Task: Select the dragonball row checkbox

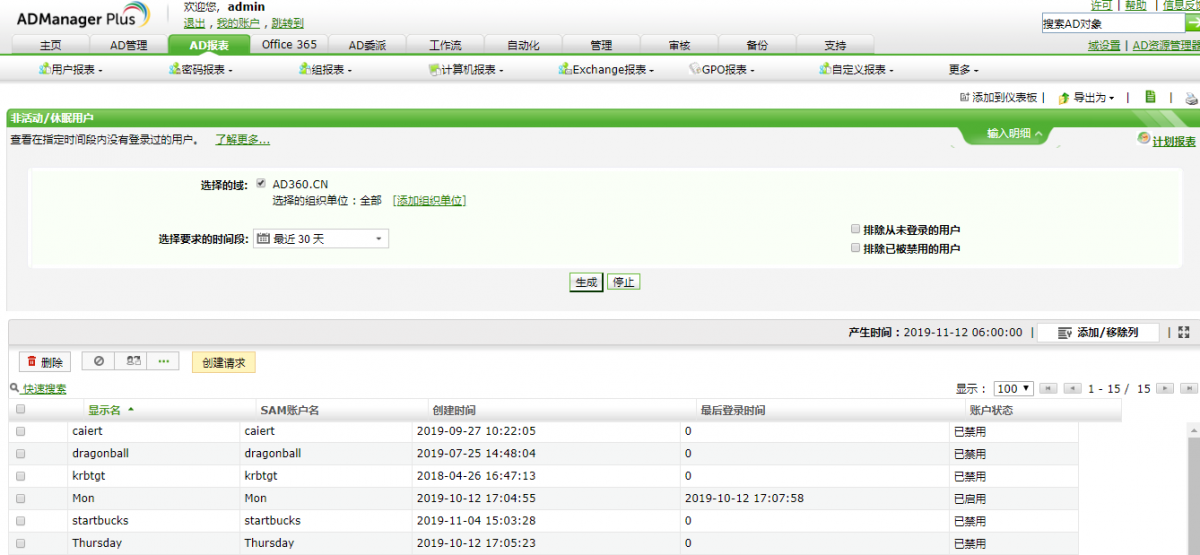Action: pyautogui.click(x=20, y=453)
